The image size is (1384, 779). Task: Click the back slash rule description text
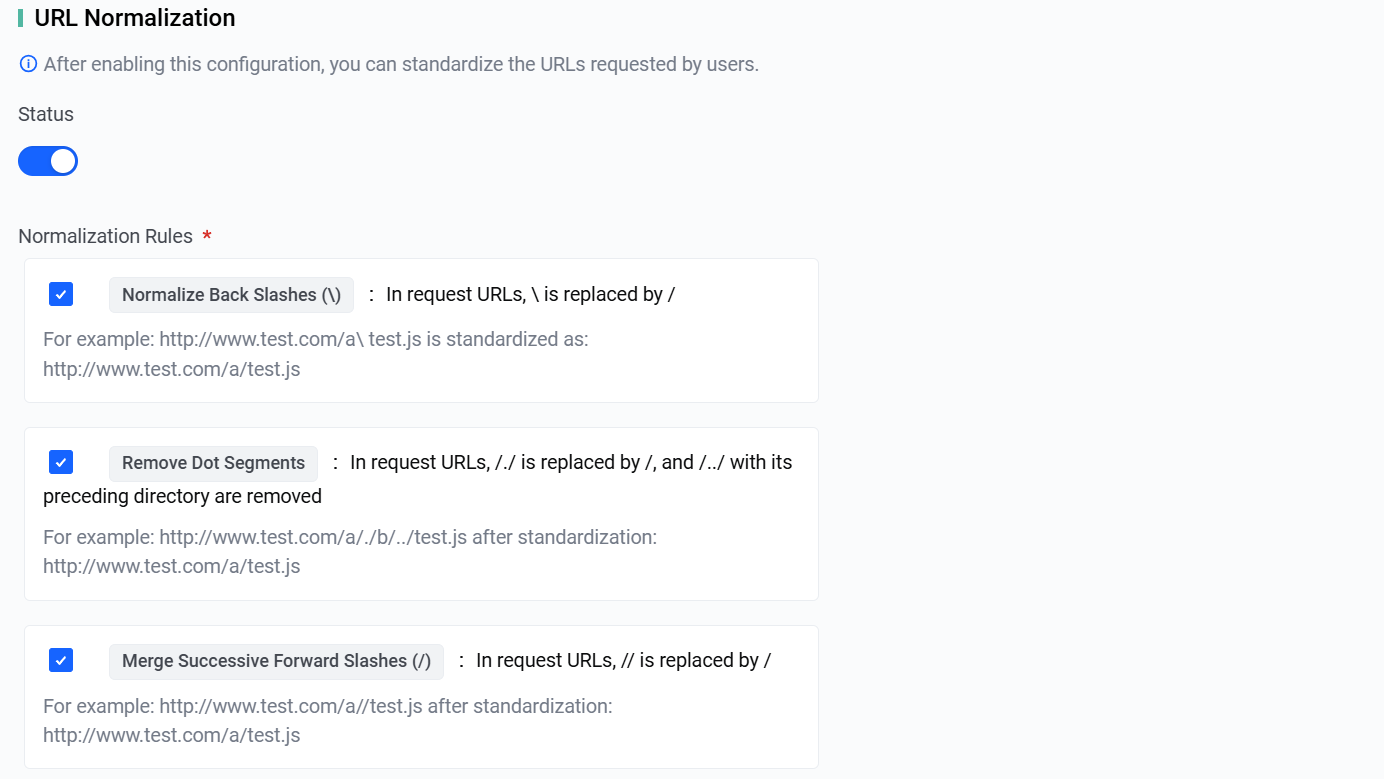[x=530, y=294]
